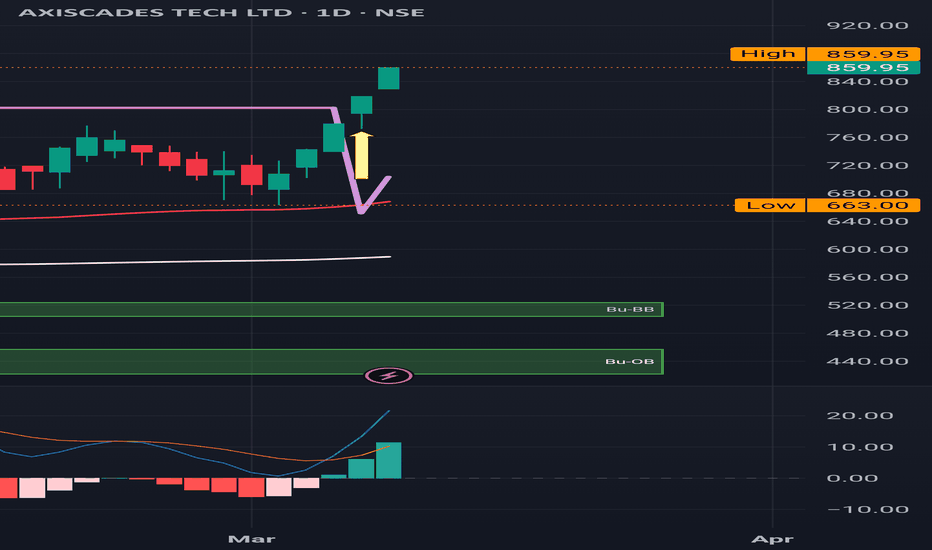Click the 480.00 price axis value
The width and height of the screenshot is (932, 550).
(x=867, y=333)
